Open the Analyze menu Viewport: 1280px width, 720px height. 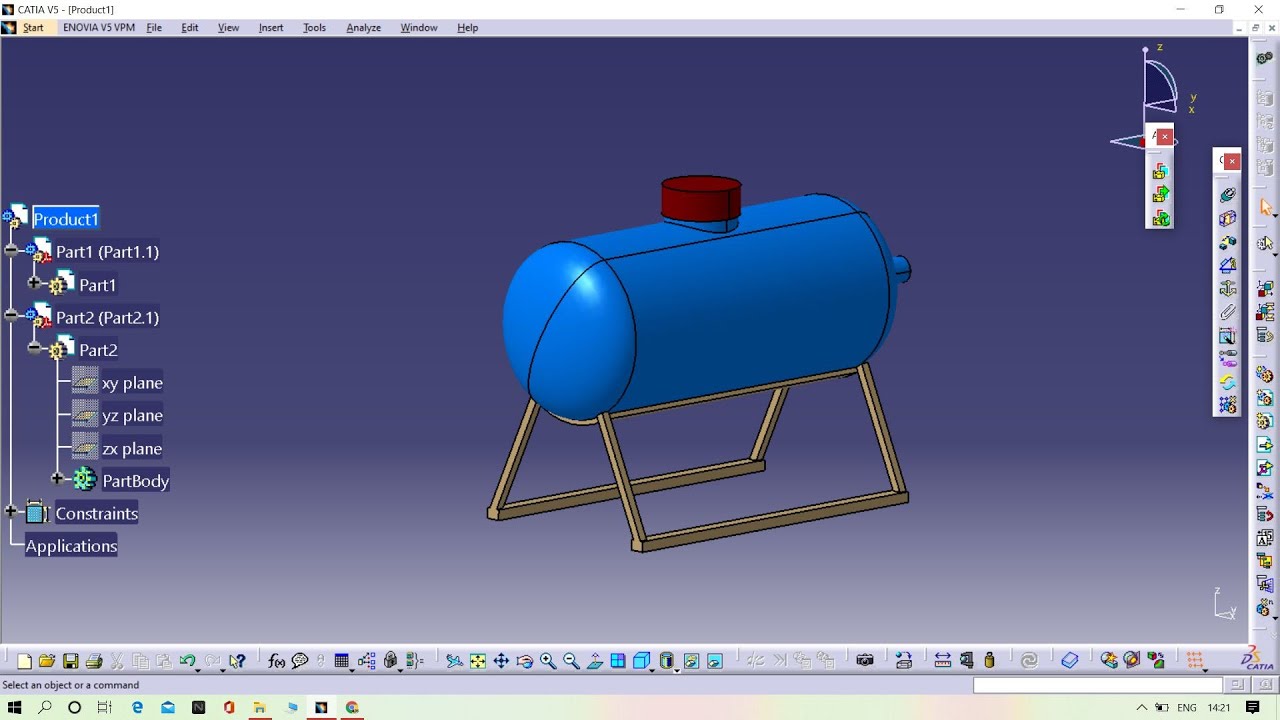(x=363, y=27)
